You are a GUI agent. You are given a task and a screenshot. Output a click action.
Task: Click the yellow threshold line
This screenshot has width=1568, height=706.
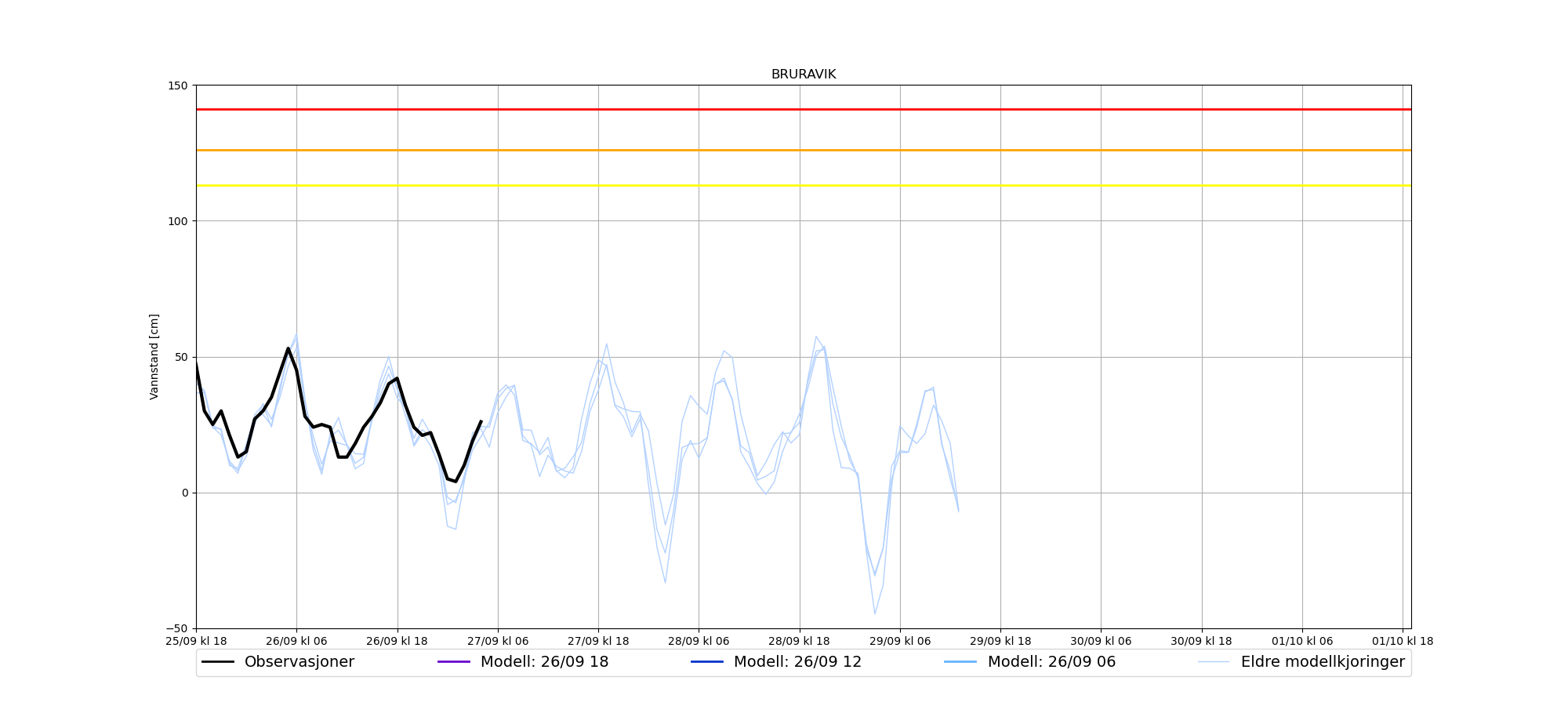point(804,186)
